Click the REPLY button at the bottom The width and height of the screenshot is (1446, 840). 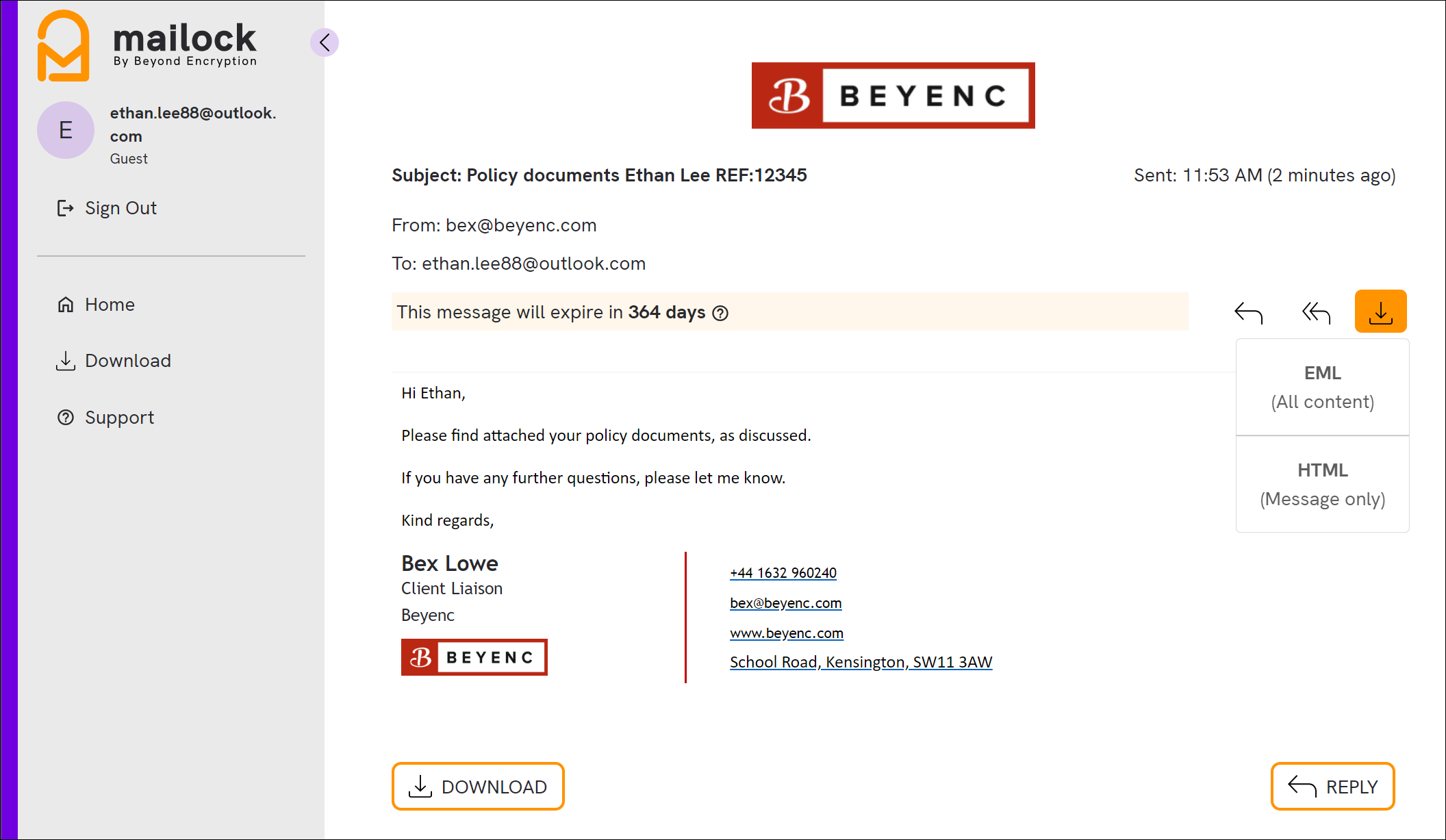[x=1333, y=787]
